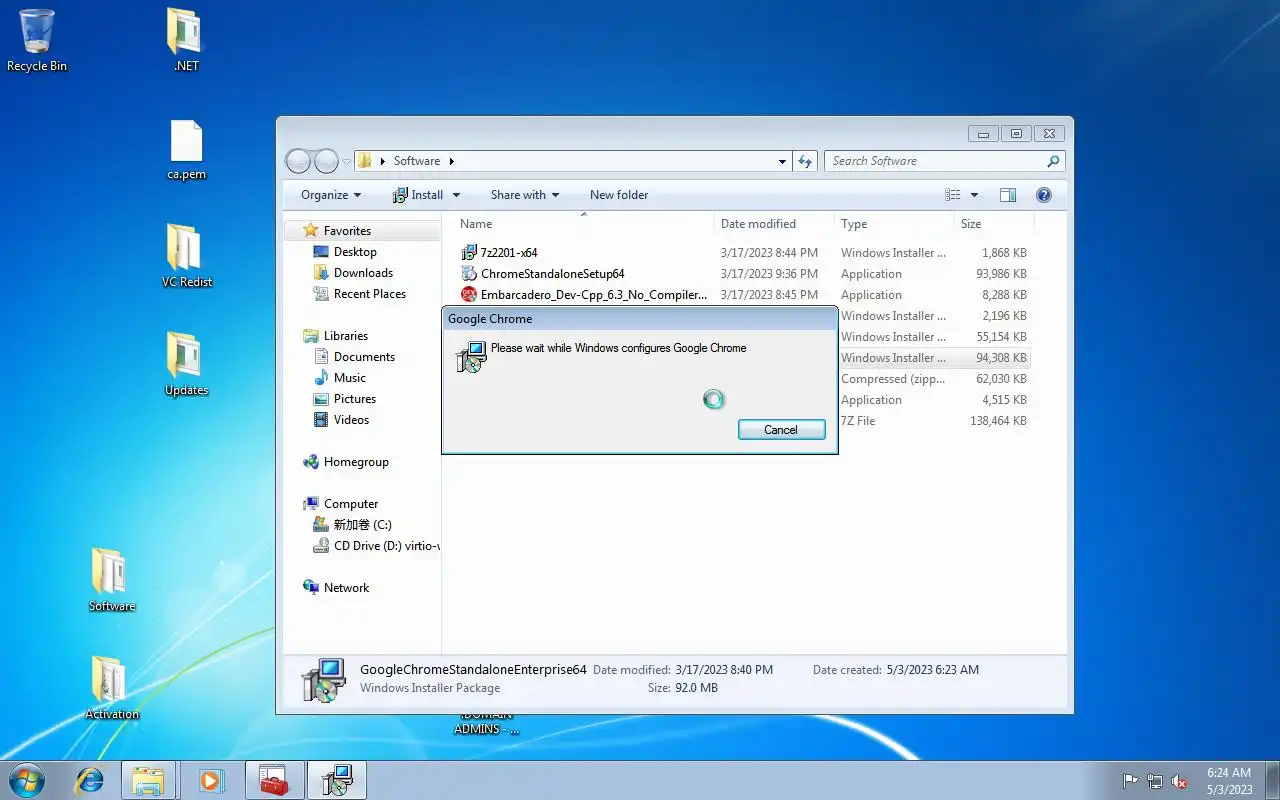Click the Action Center flag tray icon
Viewport: 1280px width, 800px height.
1130,781
